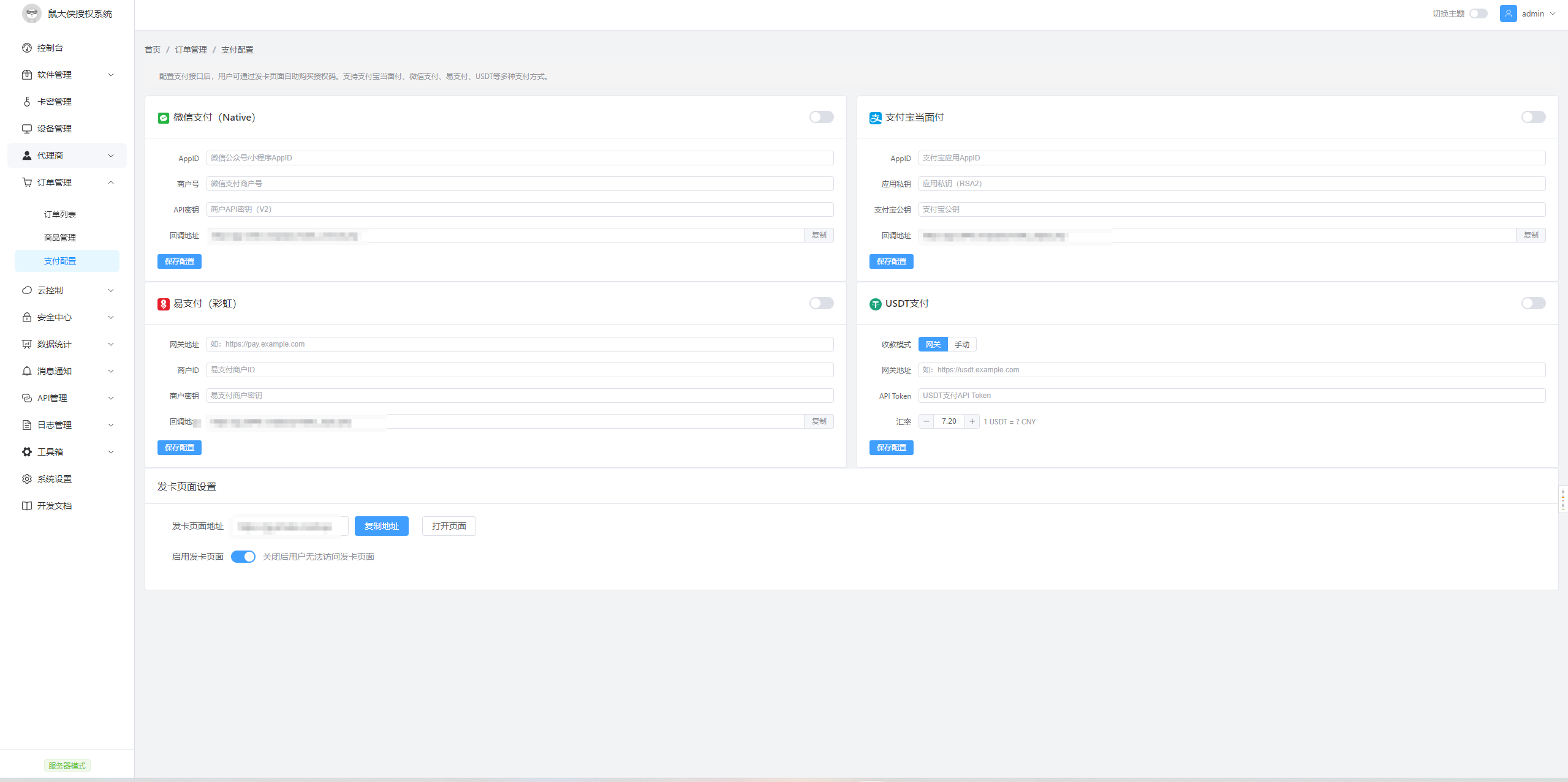The width and height of the screenshot is (1568, 782).
Task: Open the admin account dropdown arrow
Action: [1553, 13]
